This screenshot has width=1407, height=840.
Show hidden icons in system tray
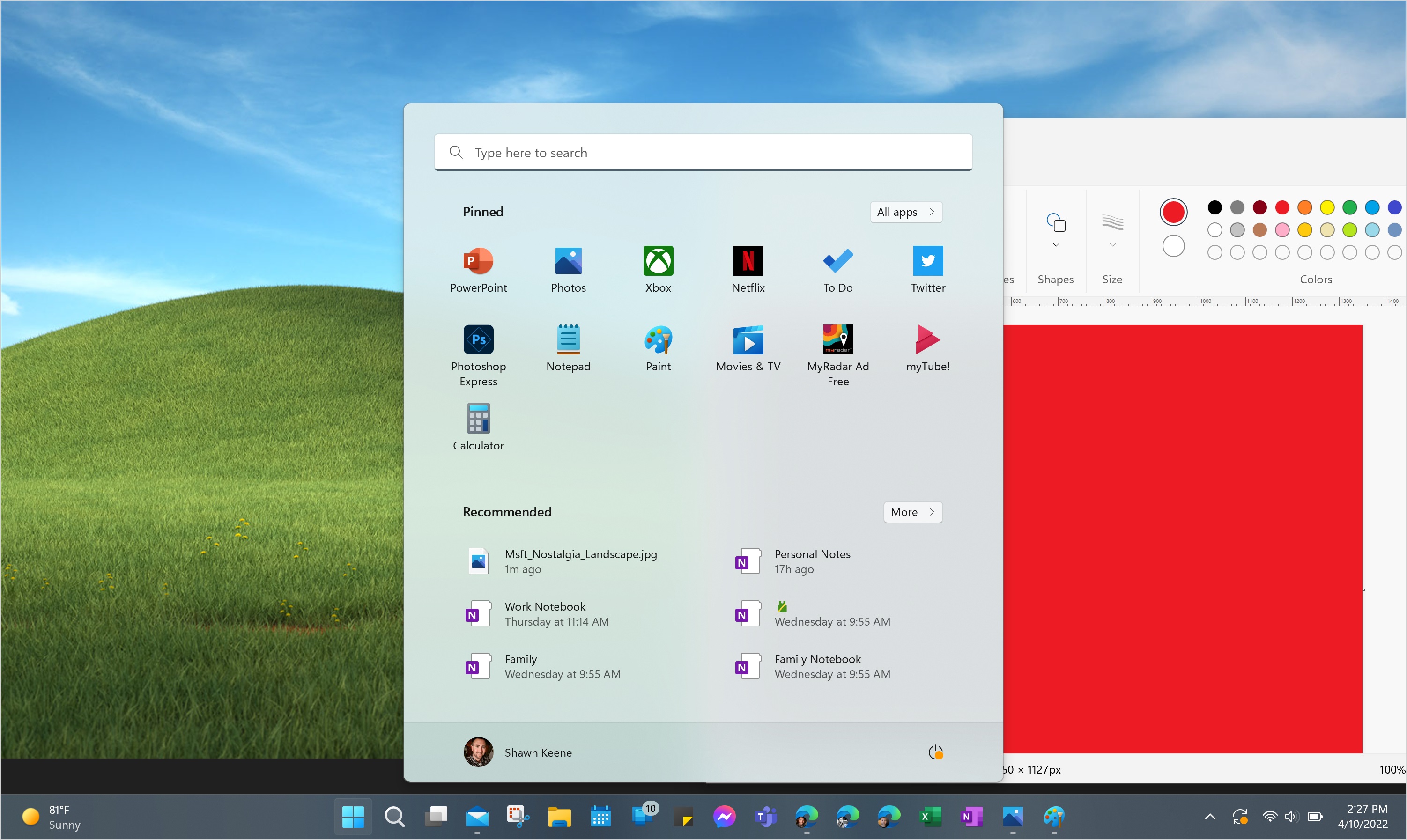[x=1209, y=817]
